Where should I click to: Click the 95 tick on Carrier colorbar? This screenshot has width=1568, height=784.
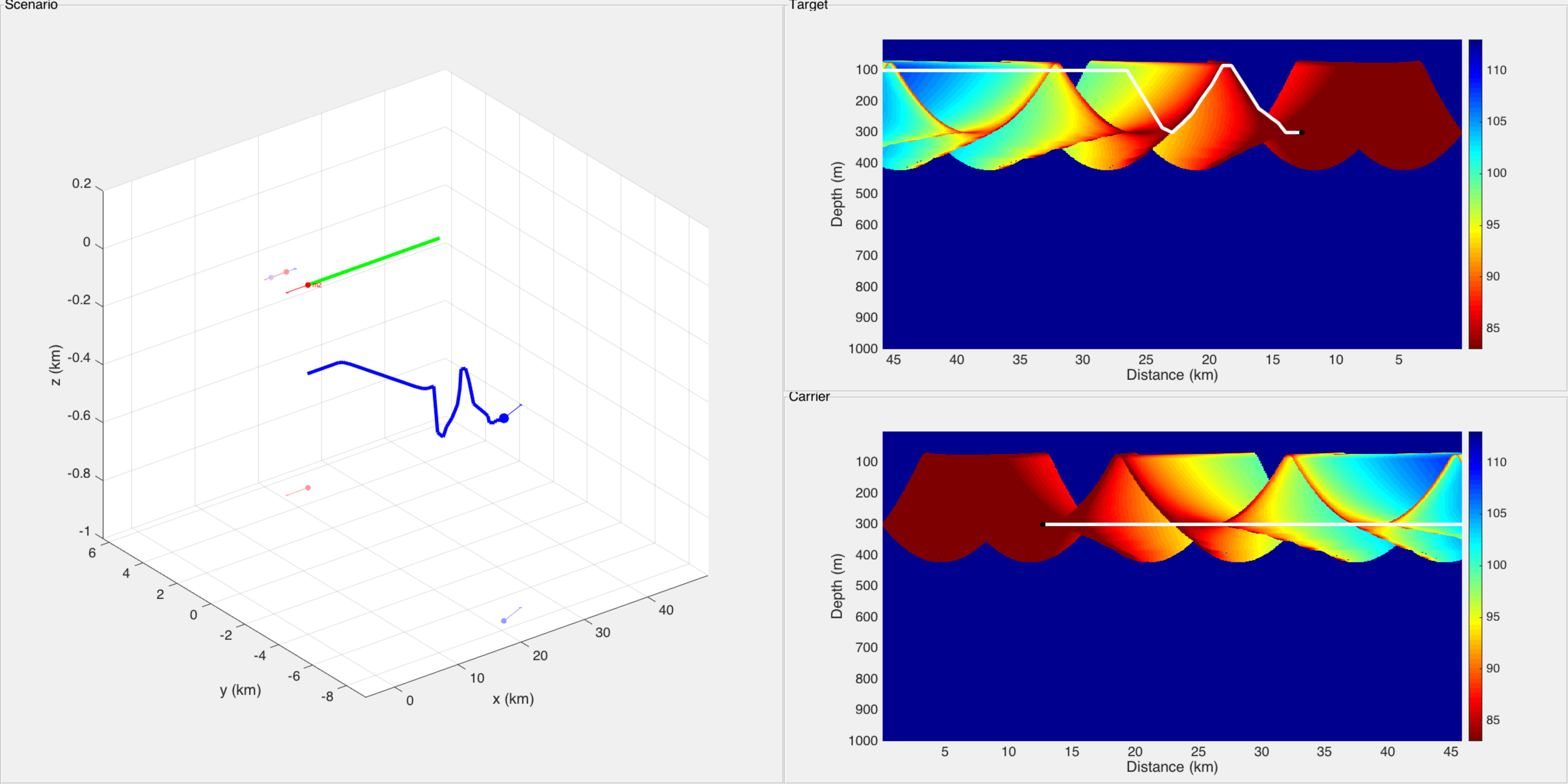click(1493, 617)
